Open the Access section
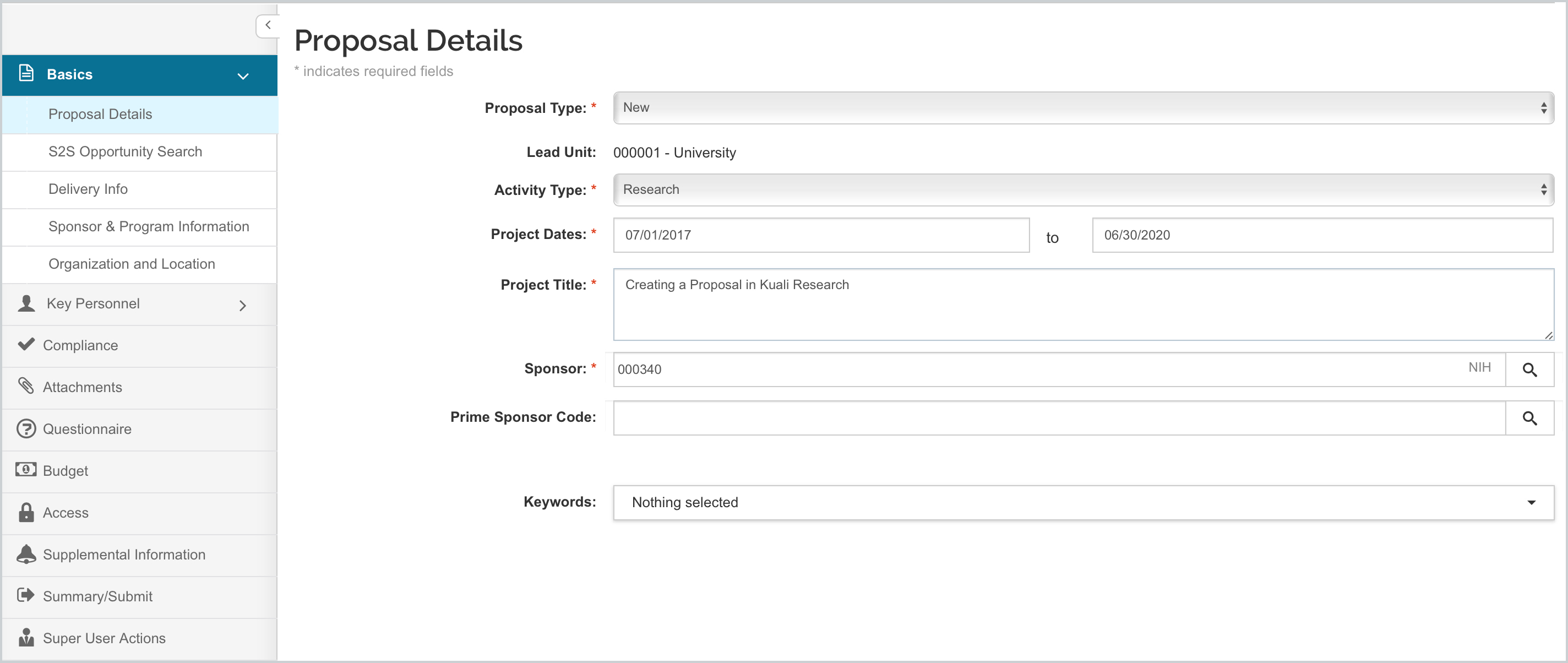 [140, 513]
